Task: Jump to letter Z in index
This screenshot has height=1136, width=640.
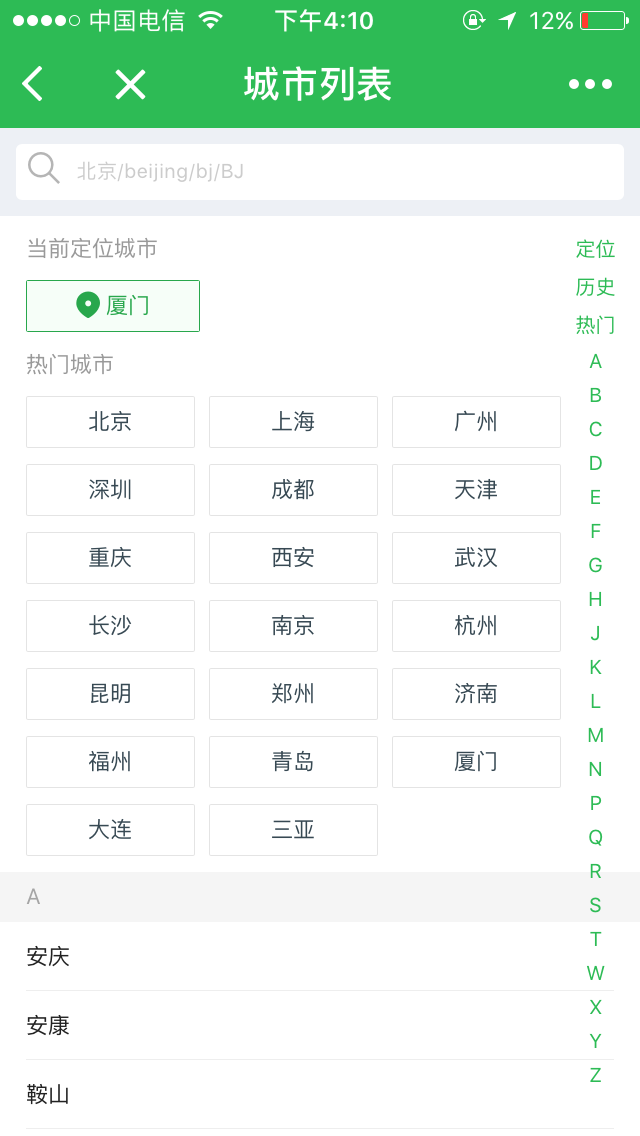Action: pyautogui.click(x=595, y=1075)
